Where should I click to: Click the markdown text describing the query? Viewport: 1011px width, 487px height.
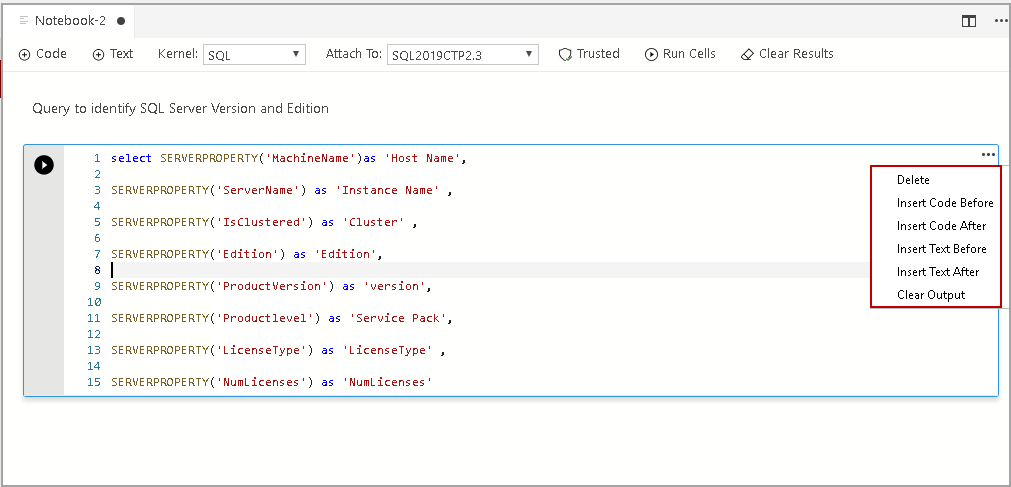[x=180, y=108]
